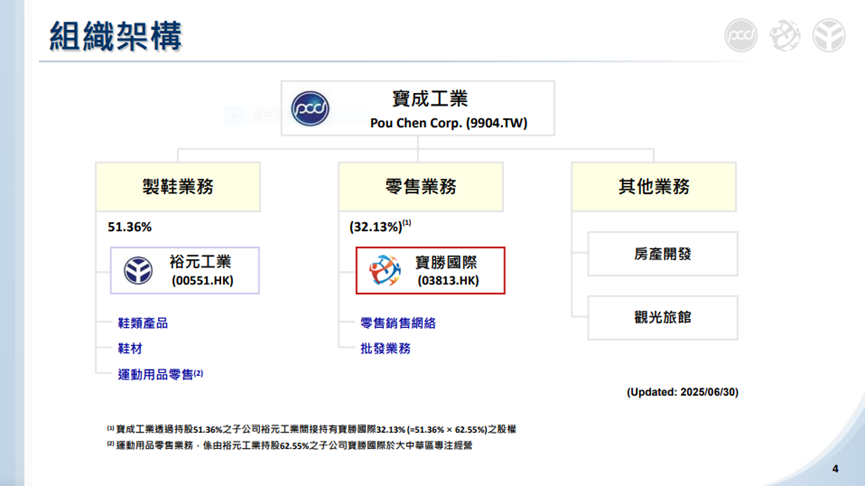Click the gray Pou Sheng watermark logo in header
This screenshot has height=486, width=865.
[x=784, y=35]
